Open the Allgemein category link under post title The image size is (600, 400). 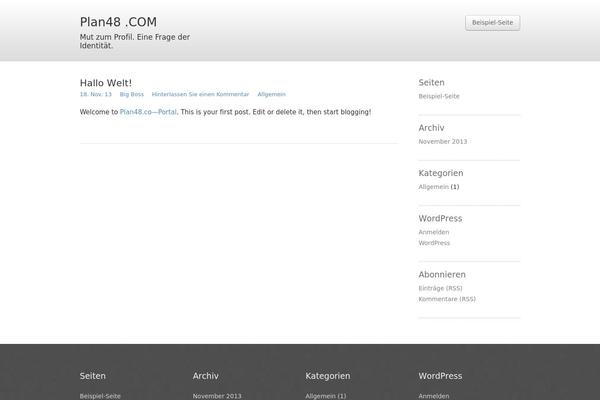click(271, 94)
